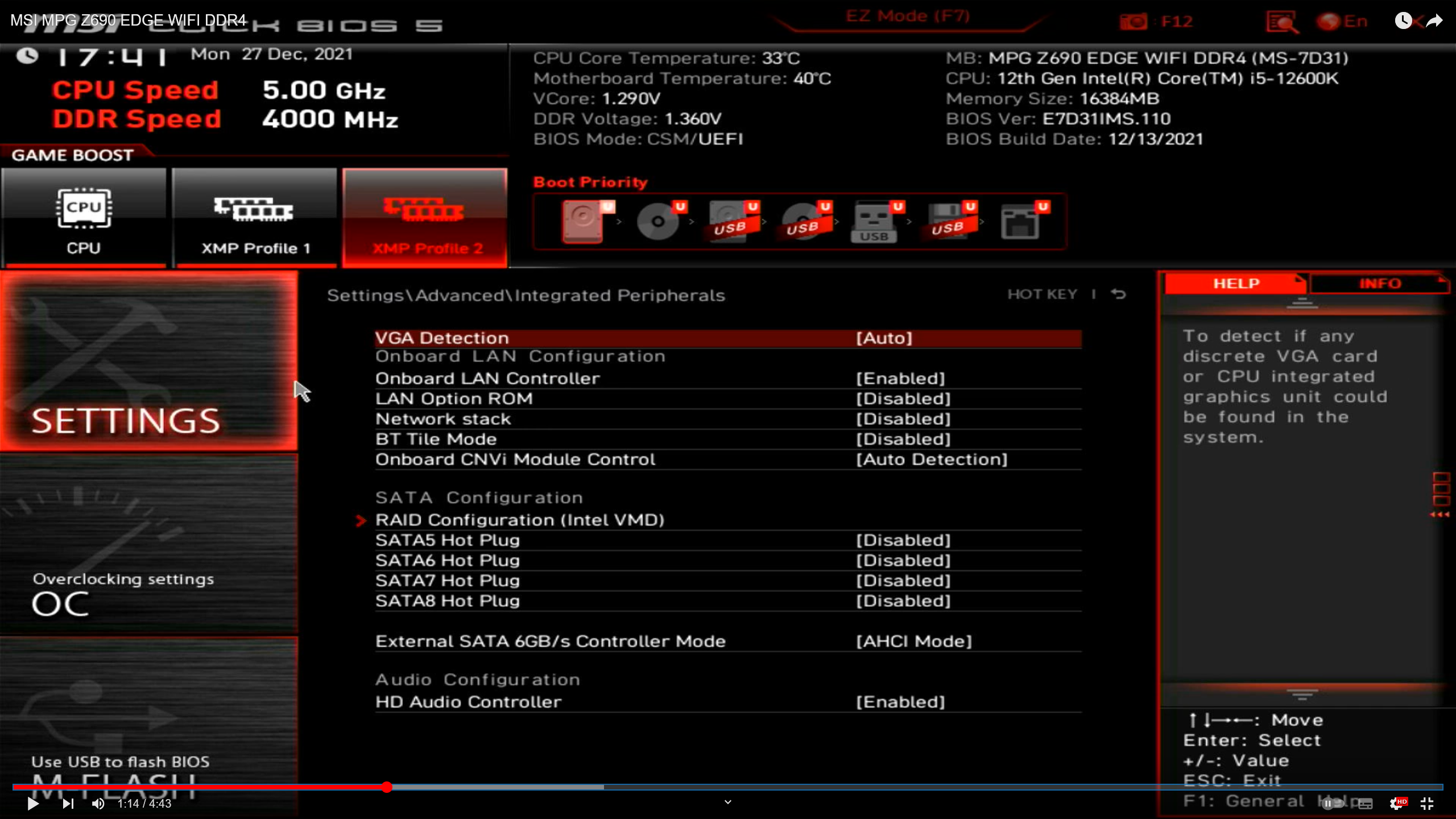The width and height of the screenshot is (1456, 819).
Task: Click the video play button
Action: coord(33,804)
